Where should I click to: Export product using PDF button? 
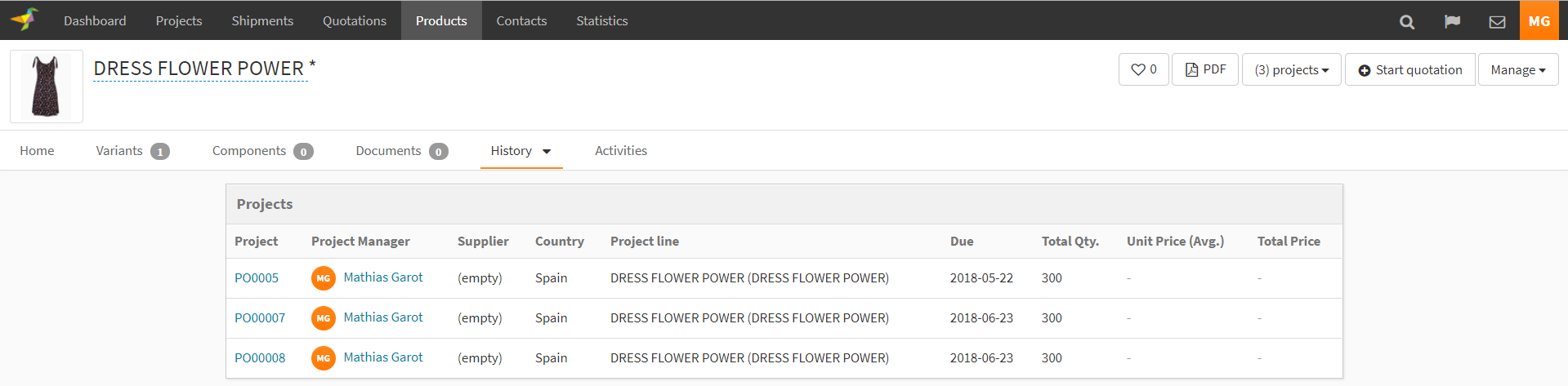click(1205, 69)
